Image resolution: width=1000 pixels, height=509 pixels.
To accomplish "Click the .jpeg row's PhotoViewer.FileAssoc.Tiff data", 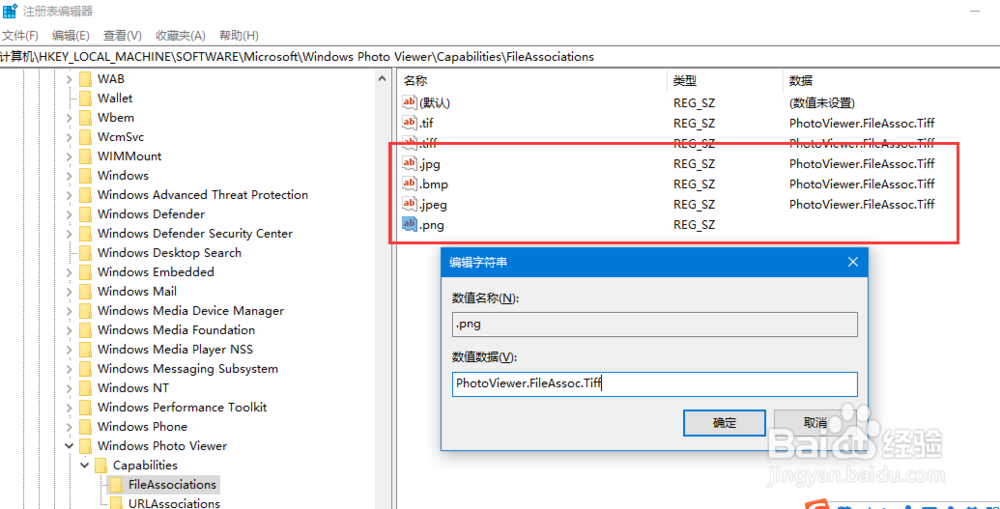I will tap(862, 204).
